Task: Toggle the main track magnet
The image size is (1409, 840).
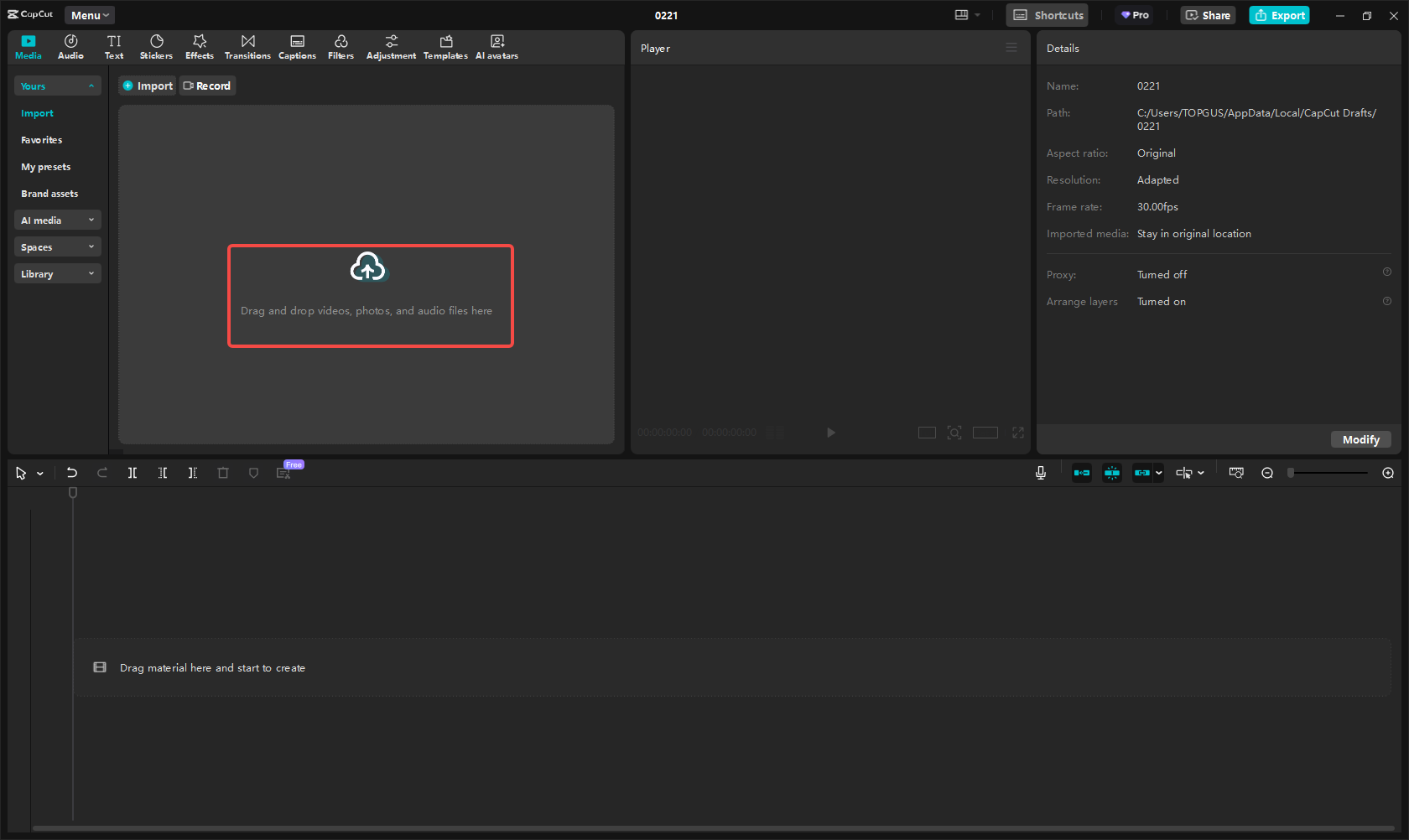Action: coord(1082,473)
